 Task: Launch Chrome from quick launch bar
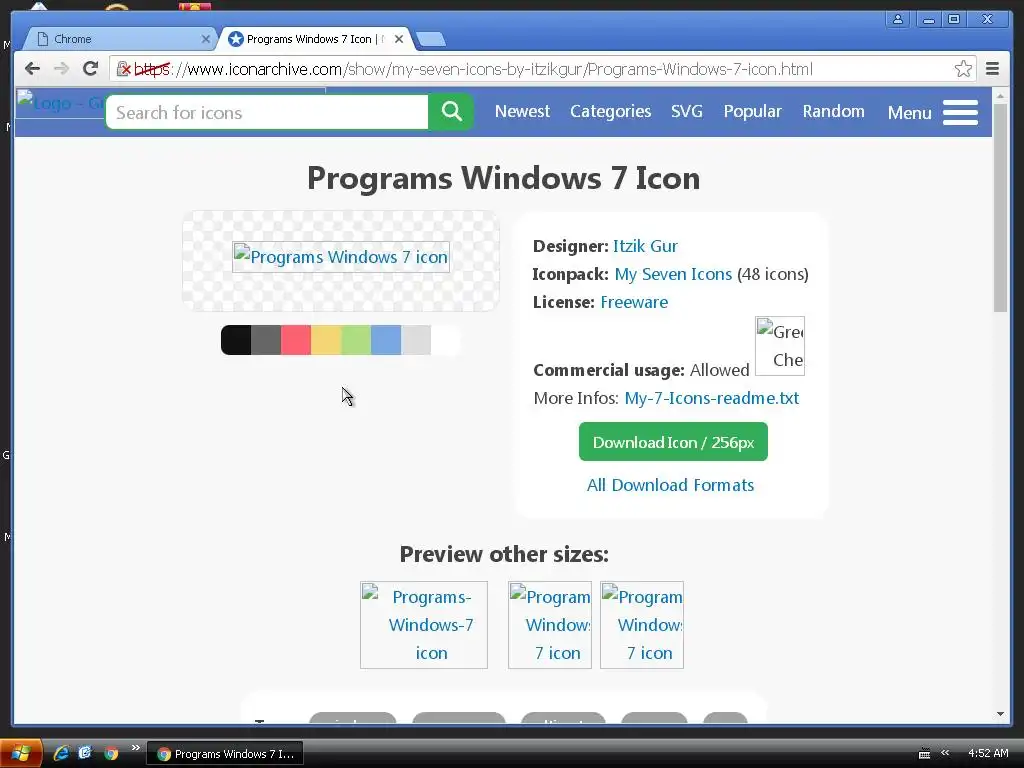(x=111, y=753)
